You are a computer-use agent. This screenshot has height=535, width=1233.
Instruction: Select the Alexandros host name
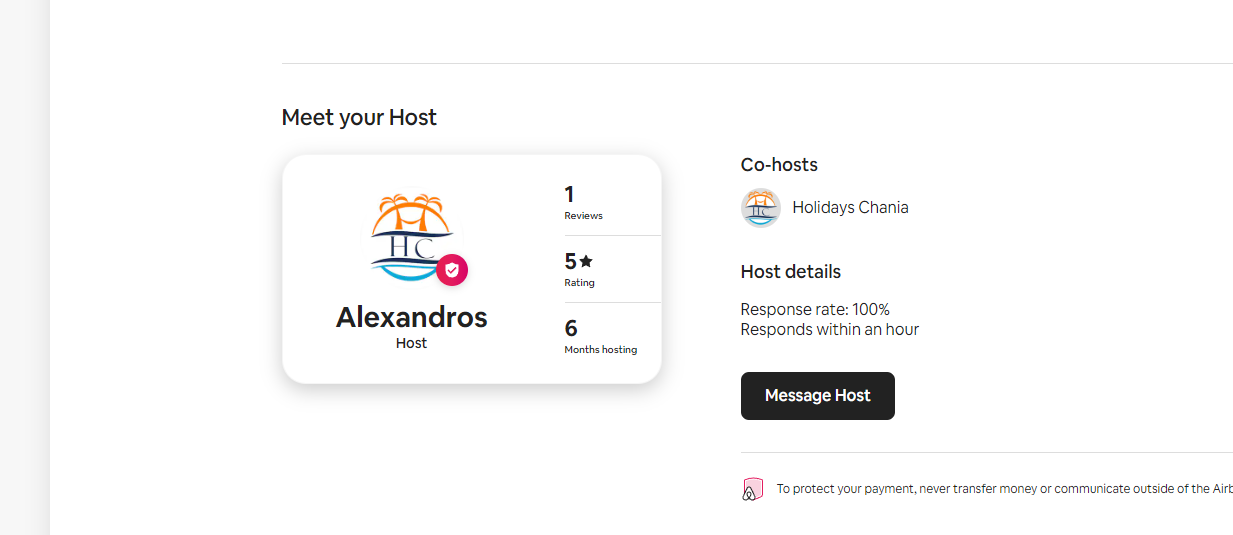coord(412,317)
